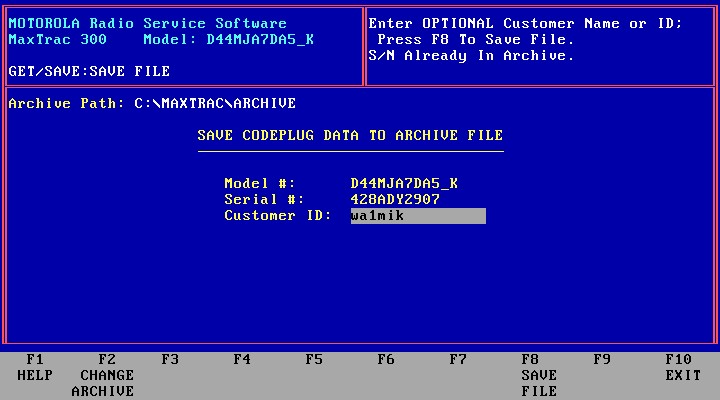
Task: Click Model # value D44MJA7DA5_K in form
Action: coord(404,184)
